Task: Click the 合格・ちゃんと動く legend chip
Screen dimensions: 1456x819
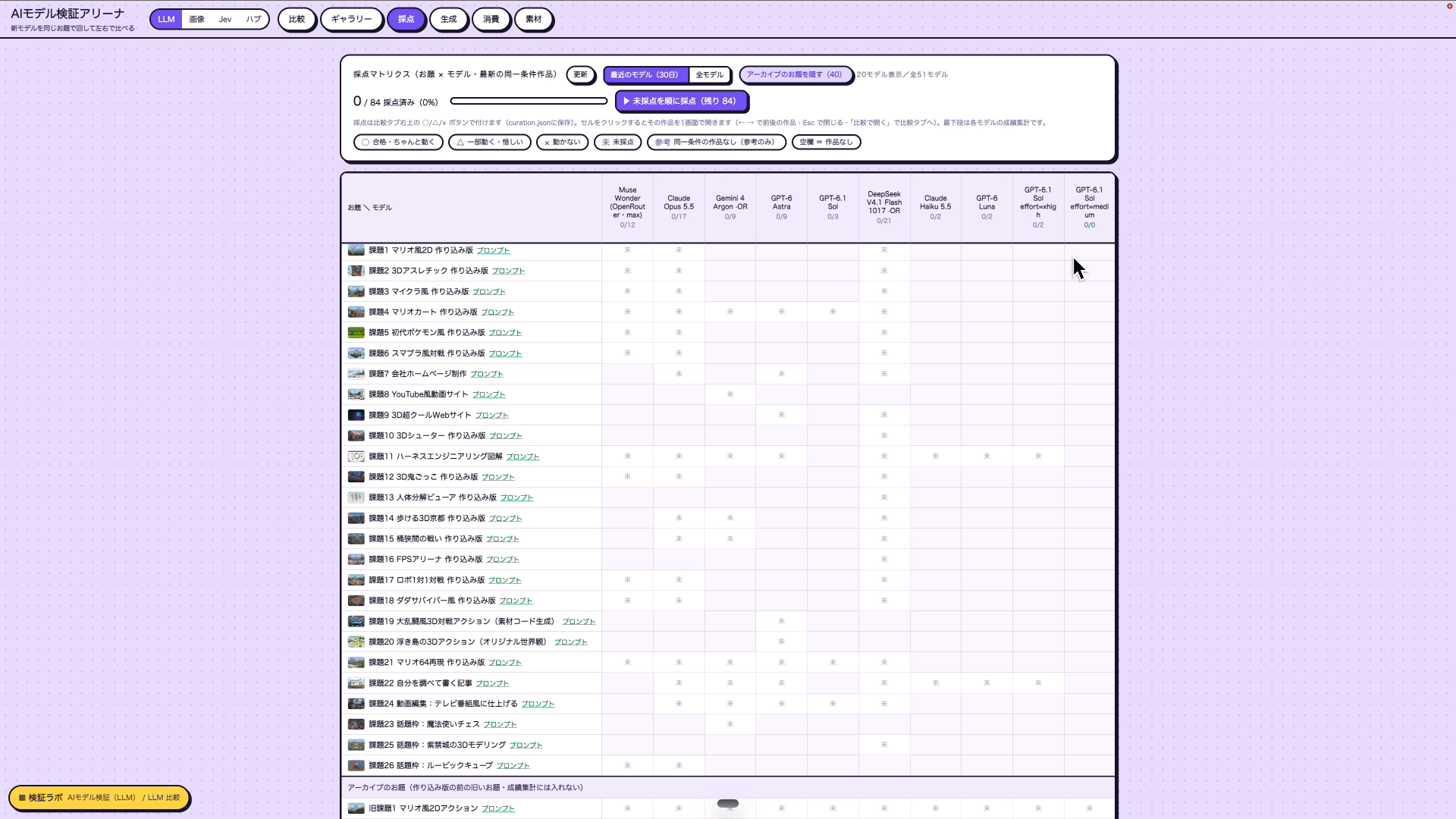Action: [x=398, y=143]
